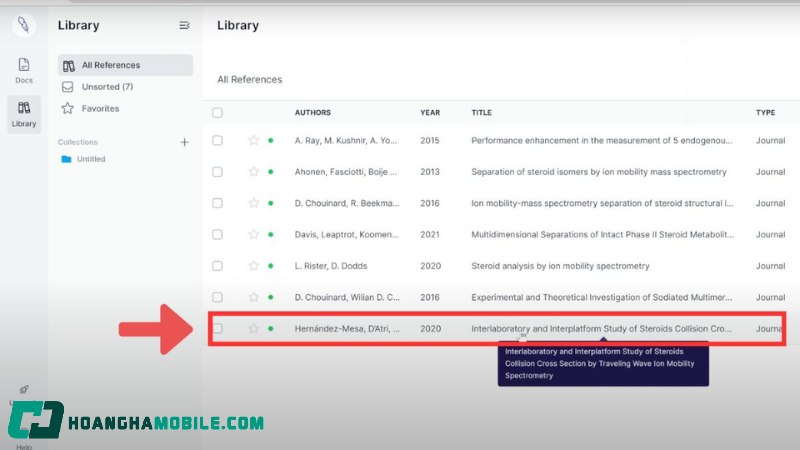Check the box for Davis 2021 reference

click(x=217, y=235)
